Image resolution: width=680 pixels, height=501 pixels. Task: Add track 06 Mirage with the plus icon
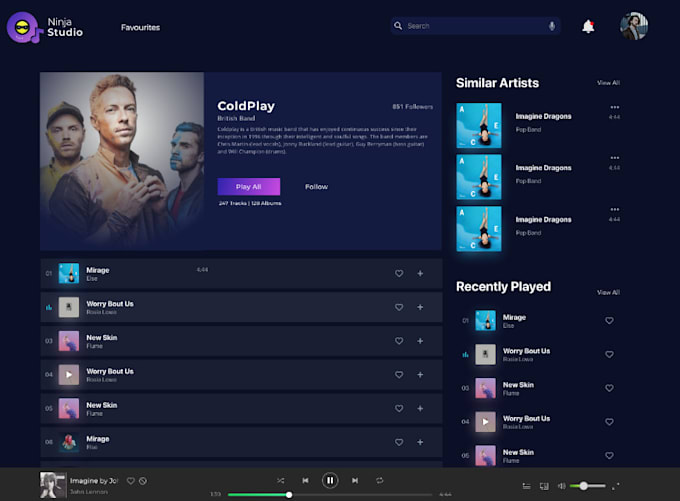[420, 442]
